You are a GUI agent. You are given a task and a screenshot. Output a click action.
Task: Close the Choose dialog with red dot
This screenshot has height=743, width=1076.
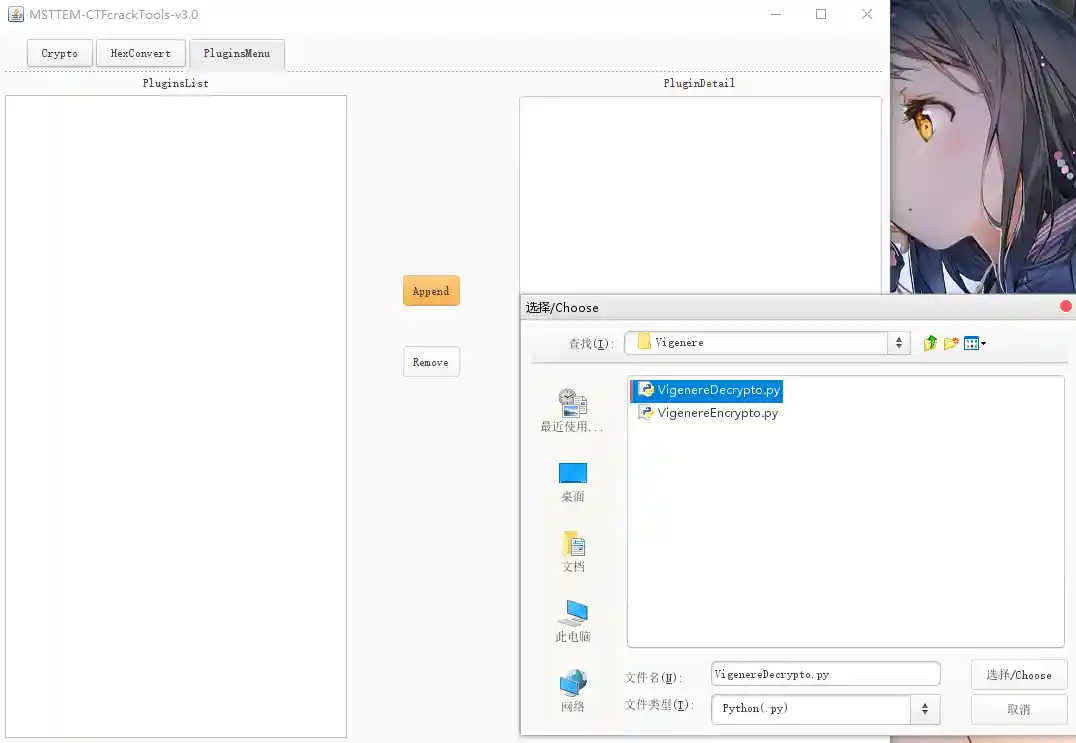[1065, 307]
